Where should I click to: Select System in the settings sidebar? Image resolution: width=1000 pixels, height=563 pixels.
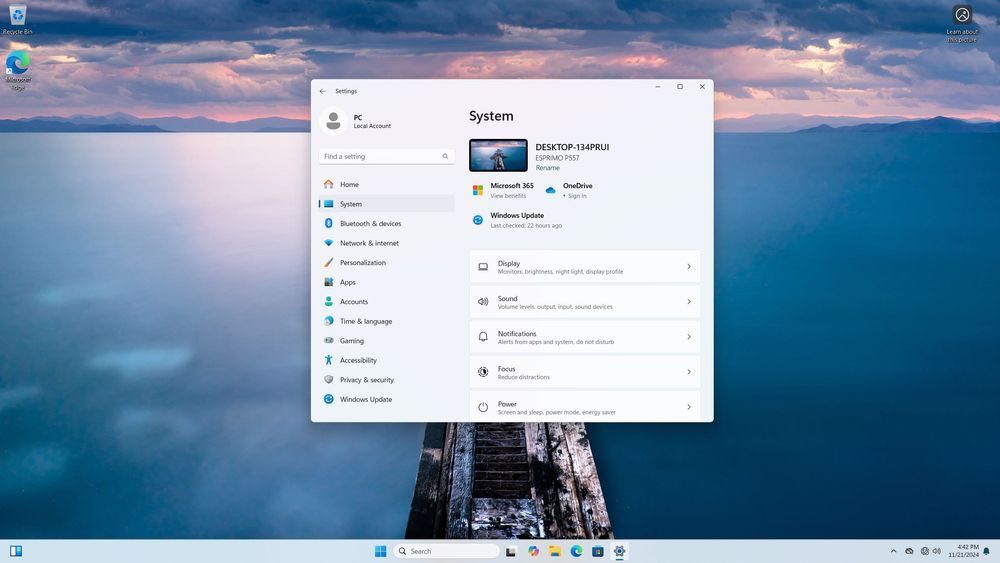[386, 204]
